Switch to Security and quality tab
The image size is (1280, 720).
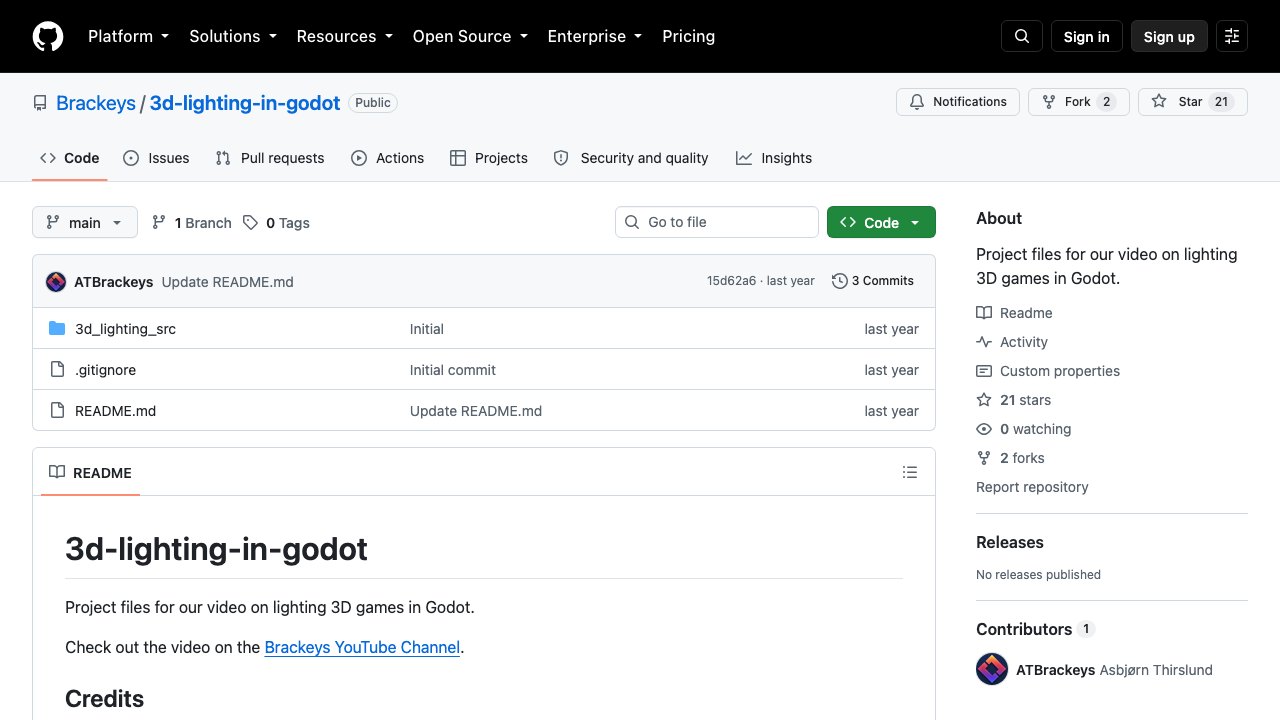pos(631,158)
